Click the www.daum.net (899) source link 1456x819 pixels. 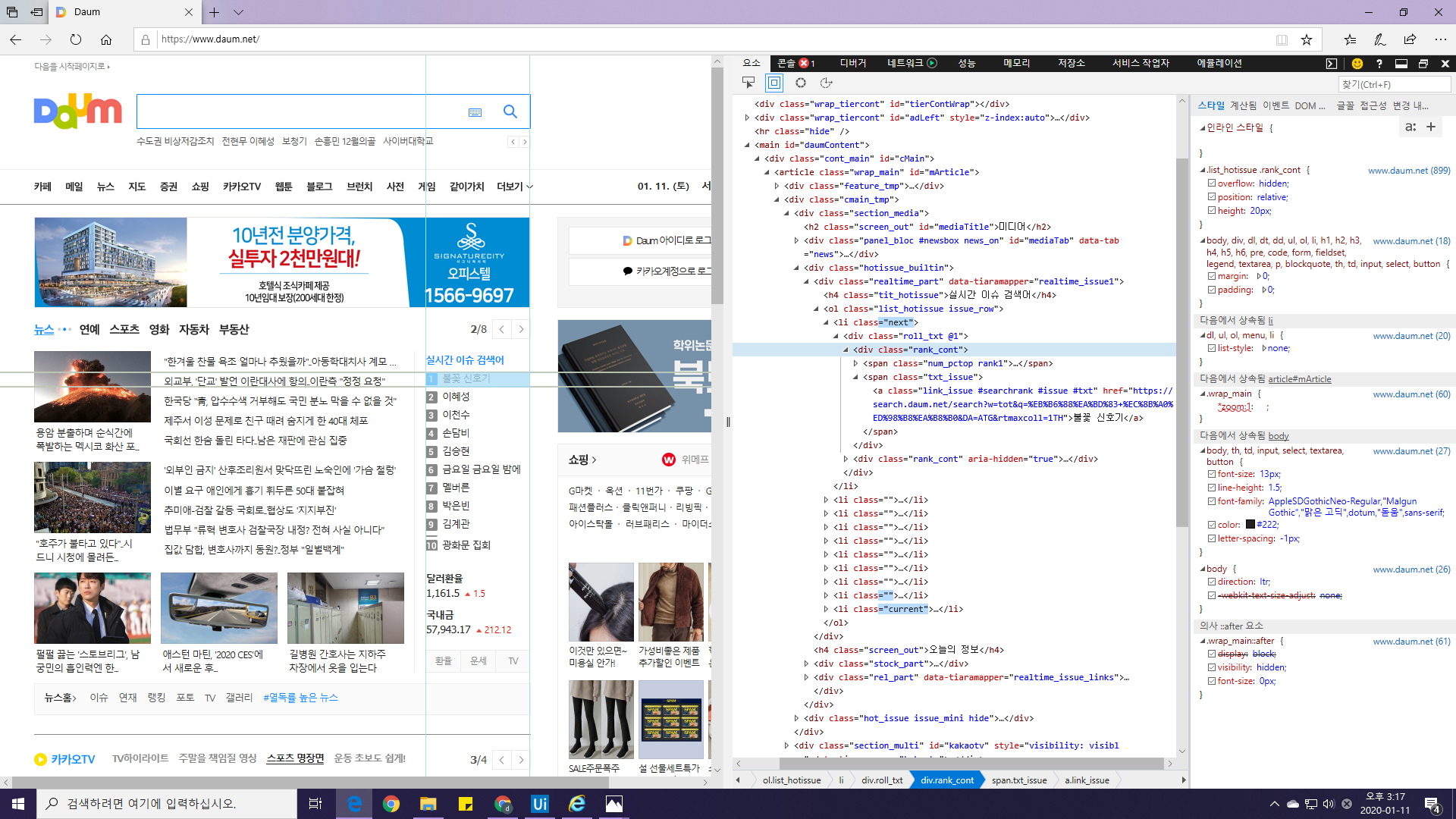(x=1408, y=171)
